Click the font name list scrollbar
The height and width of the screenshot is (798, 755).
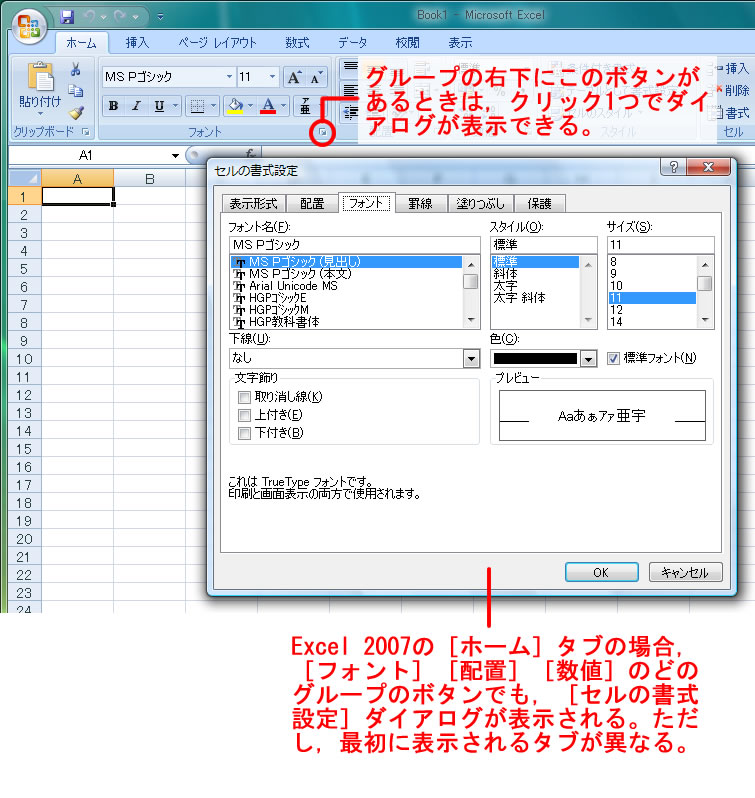(x=471, y=292)
